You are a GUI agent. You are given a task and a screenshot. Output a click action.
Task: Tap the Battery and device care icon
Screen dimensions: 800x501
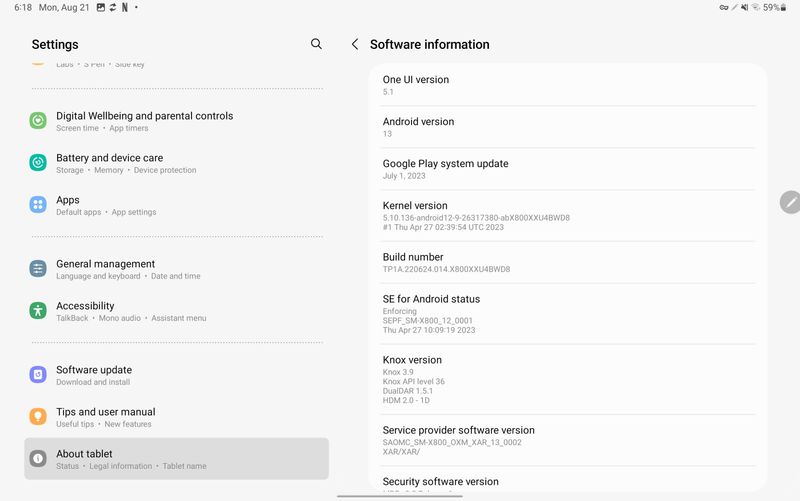(38, 163)
